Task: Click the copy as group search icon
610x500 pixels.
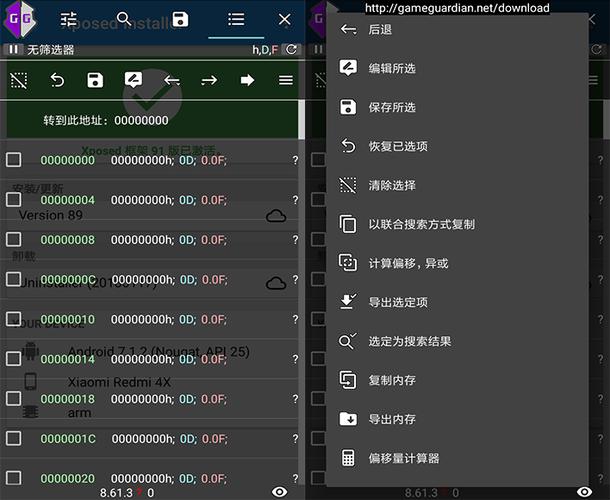Action: click(x=348, y=224)
